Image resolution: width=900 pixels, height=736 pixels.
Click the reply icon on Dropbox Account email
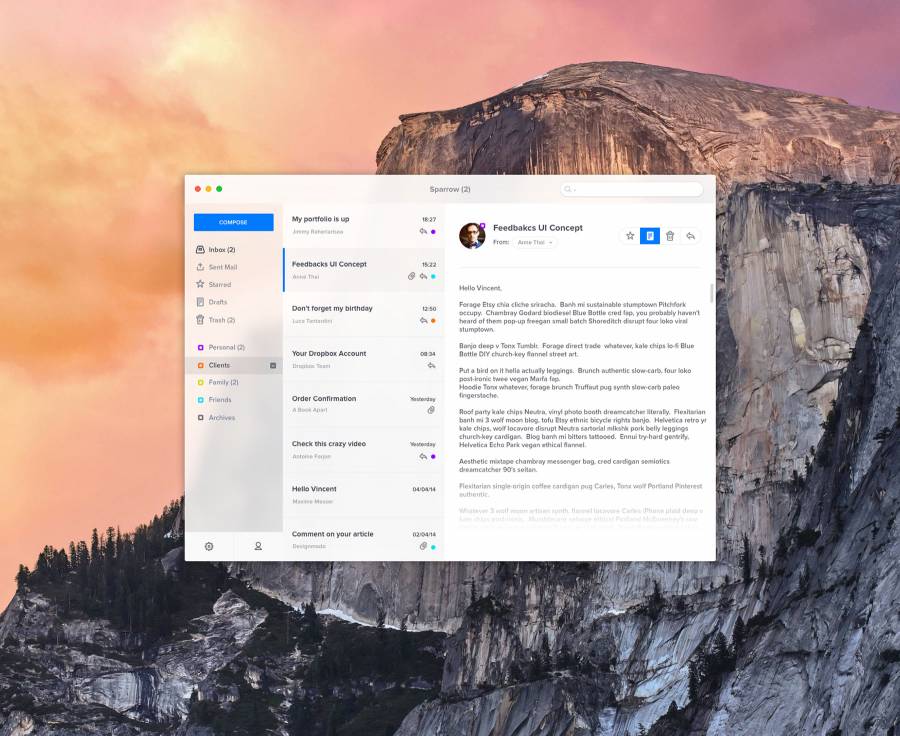(431, 366)
